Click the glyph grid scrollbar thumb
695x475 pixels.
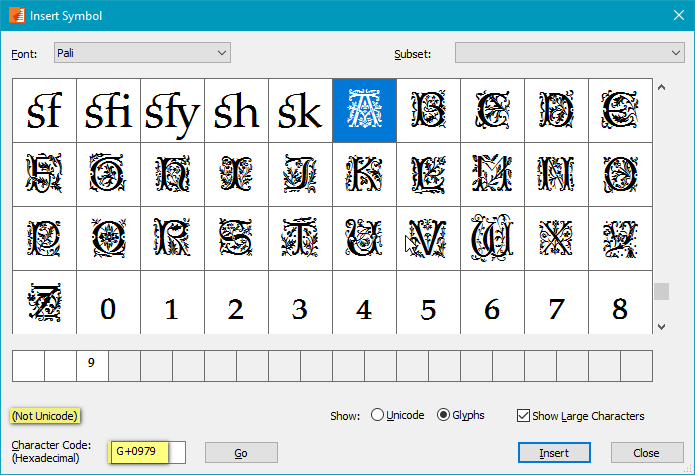pos(661,292)
